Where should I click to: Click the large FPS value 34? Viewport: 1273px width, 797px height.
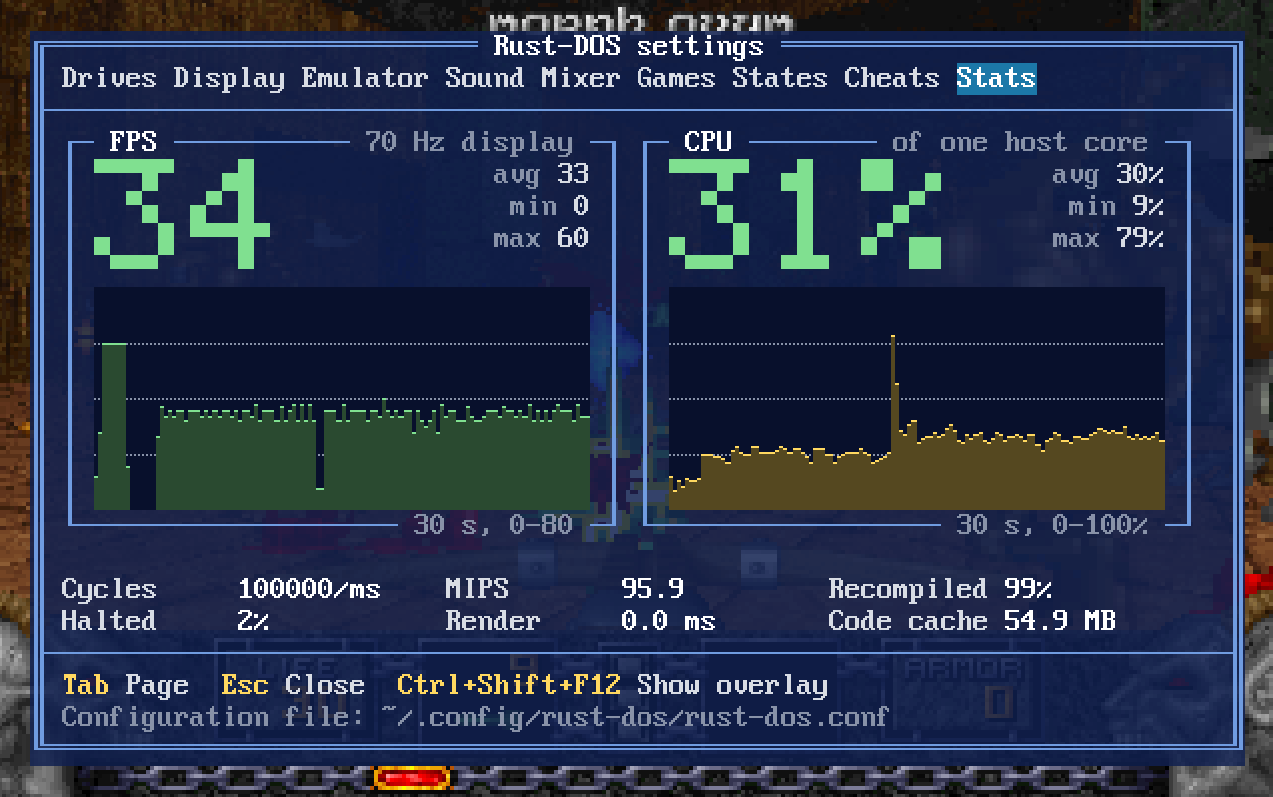click(183, 214)
